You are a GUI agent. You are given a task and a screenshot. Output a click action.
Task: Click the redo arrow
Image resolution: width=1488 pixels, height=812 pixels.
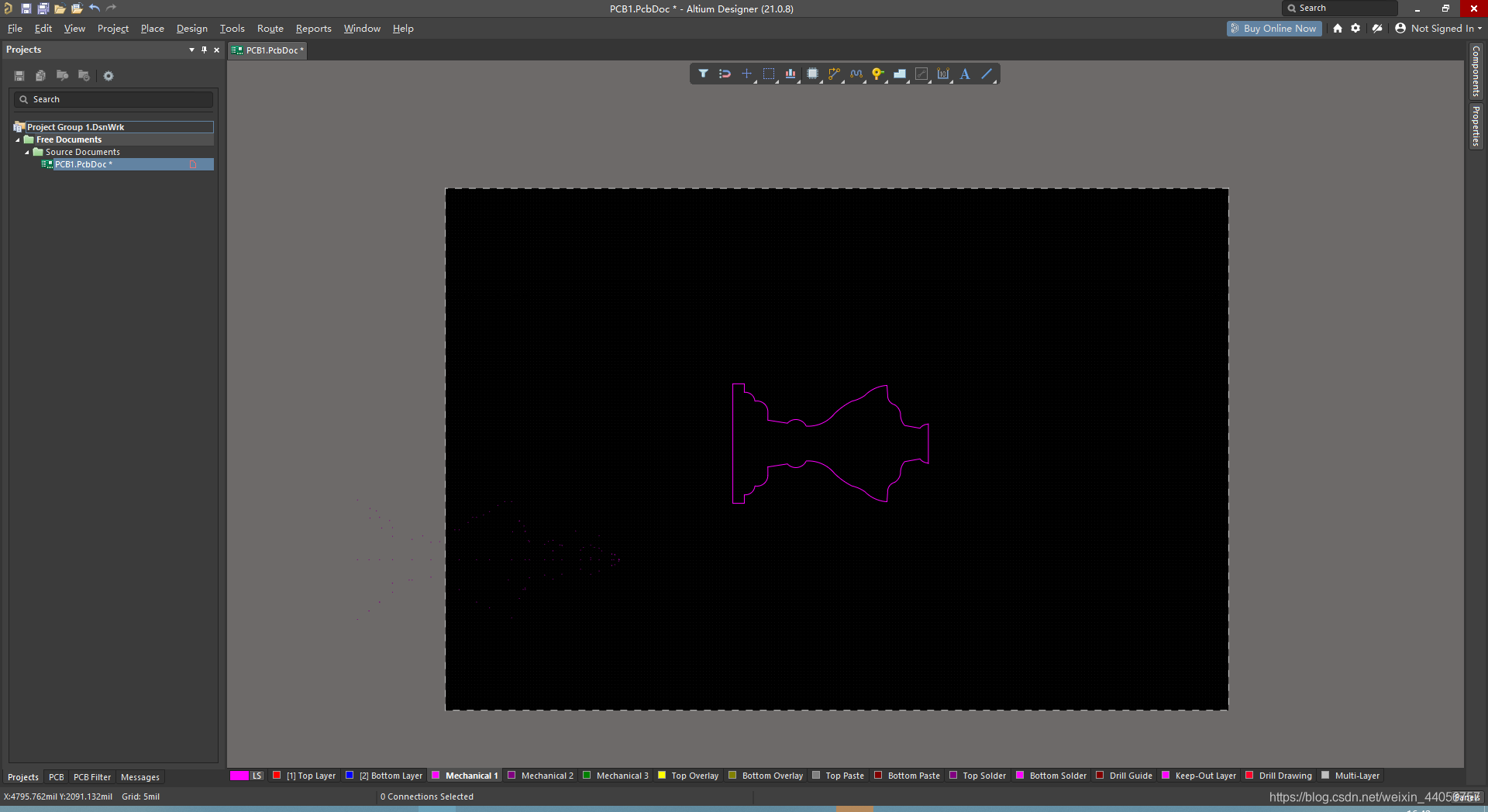[x=111, y=9]
